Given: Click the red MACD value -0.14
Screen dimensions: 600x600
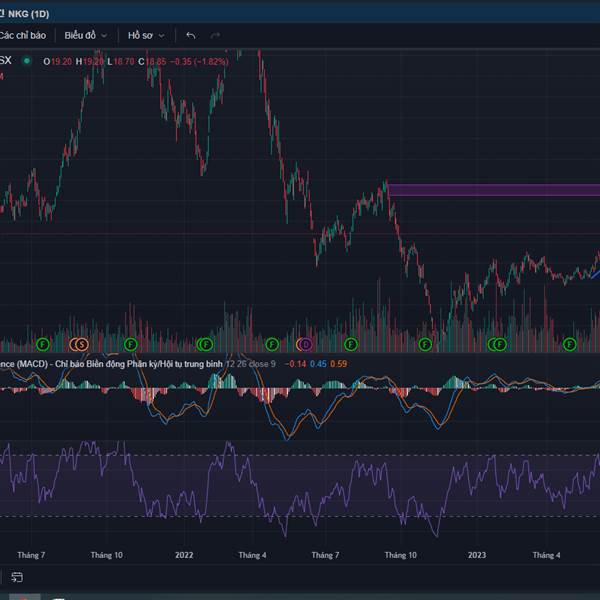Looking at the screenshot, I should tap(296, 363).
